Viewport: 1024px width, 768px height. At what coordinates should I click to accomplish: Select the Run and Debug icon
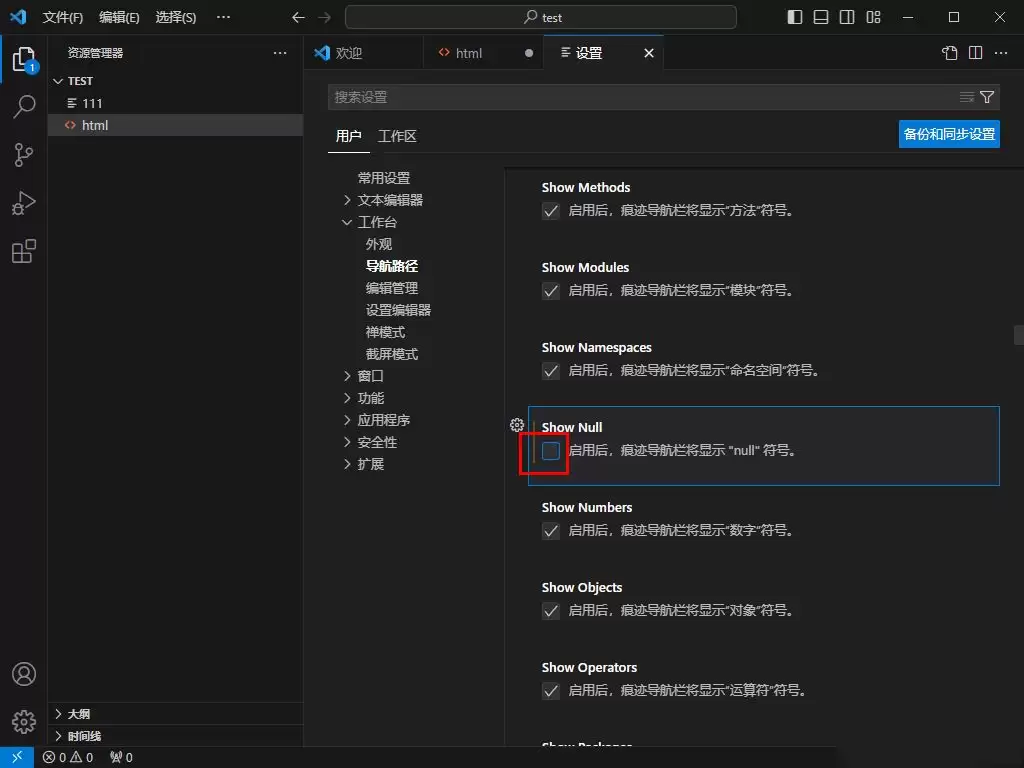24,203
